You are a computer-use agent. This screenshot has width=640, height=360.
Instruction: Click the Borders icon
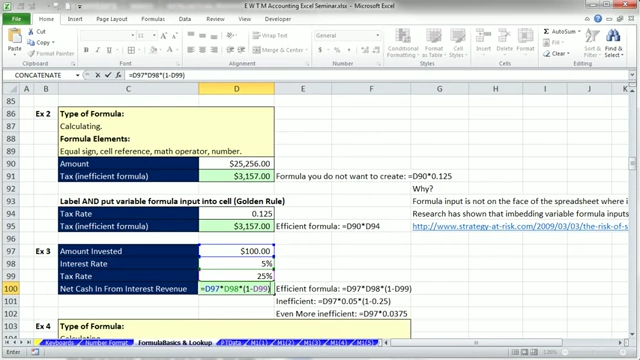point(131,50)
